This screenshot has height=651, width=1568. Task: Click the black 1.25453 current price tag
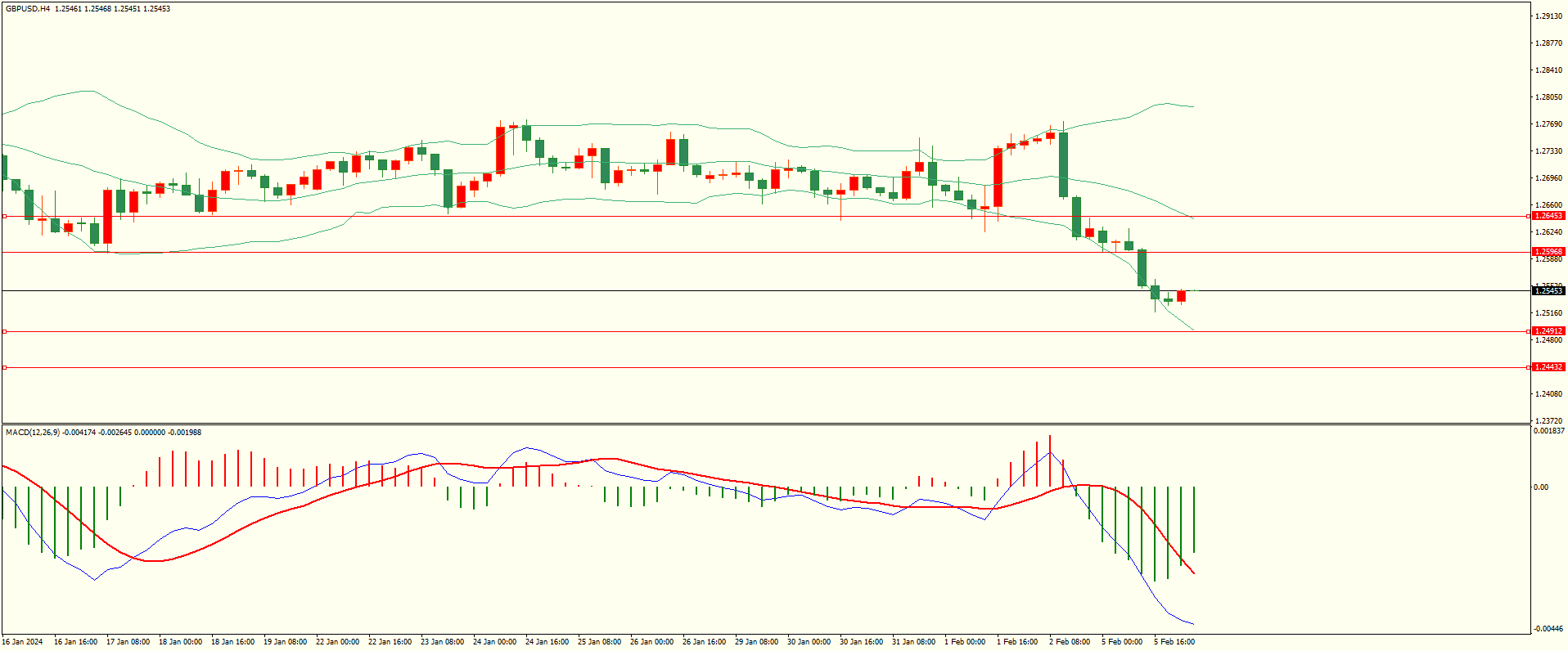1548,290
